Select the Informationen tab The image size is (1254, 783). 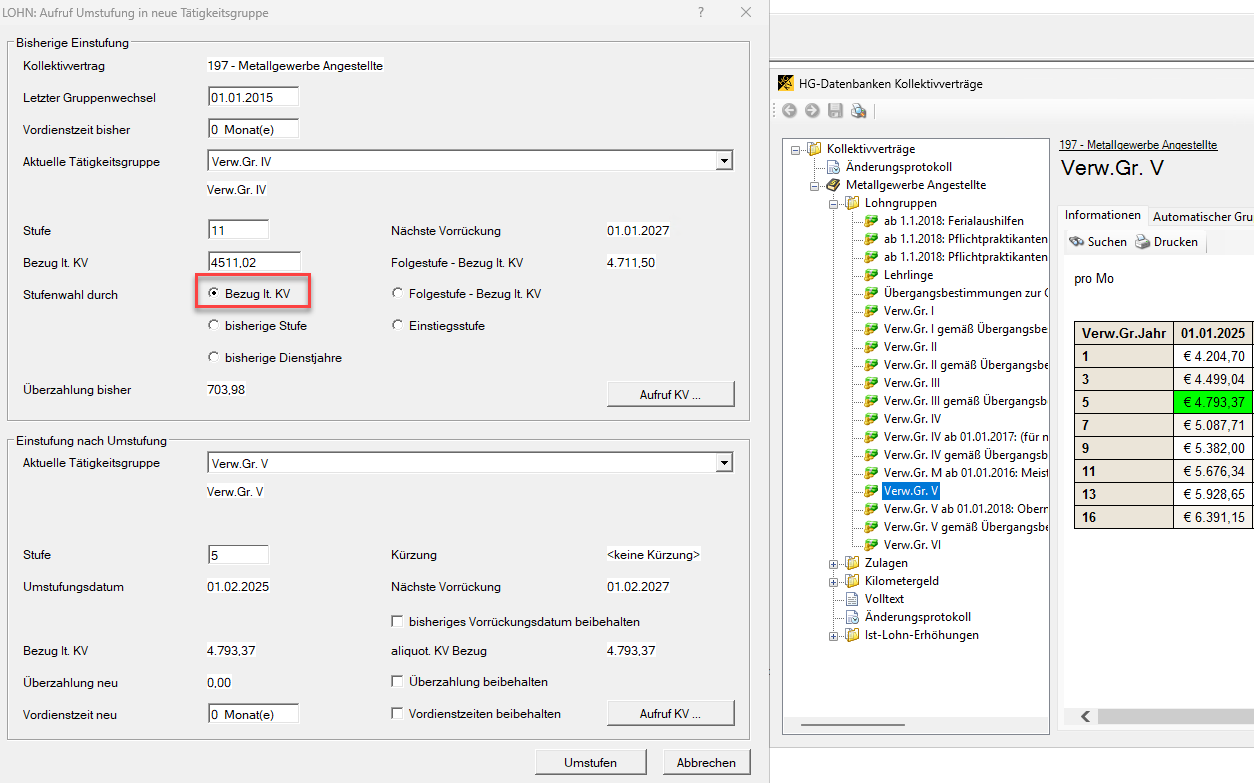click(1102, 215)
